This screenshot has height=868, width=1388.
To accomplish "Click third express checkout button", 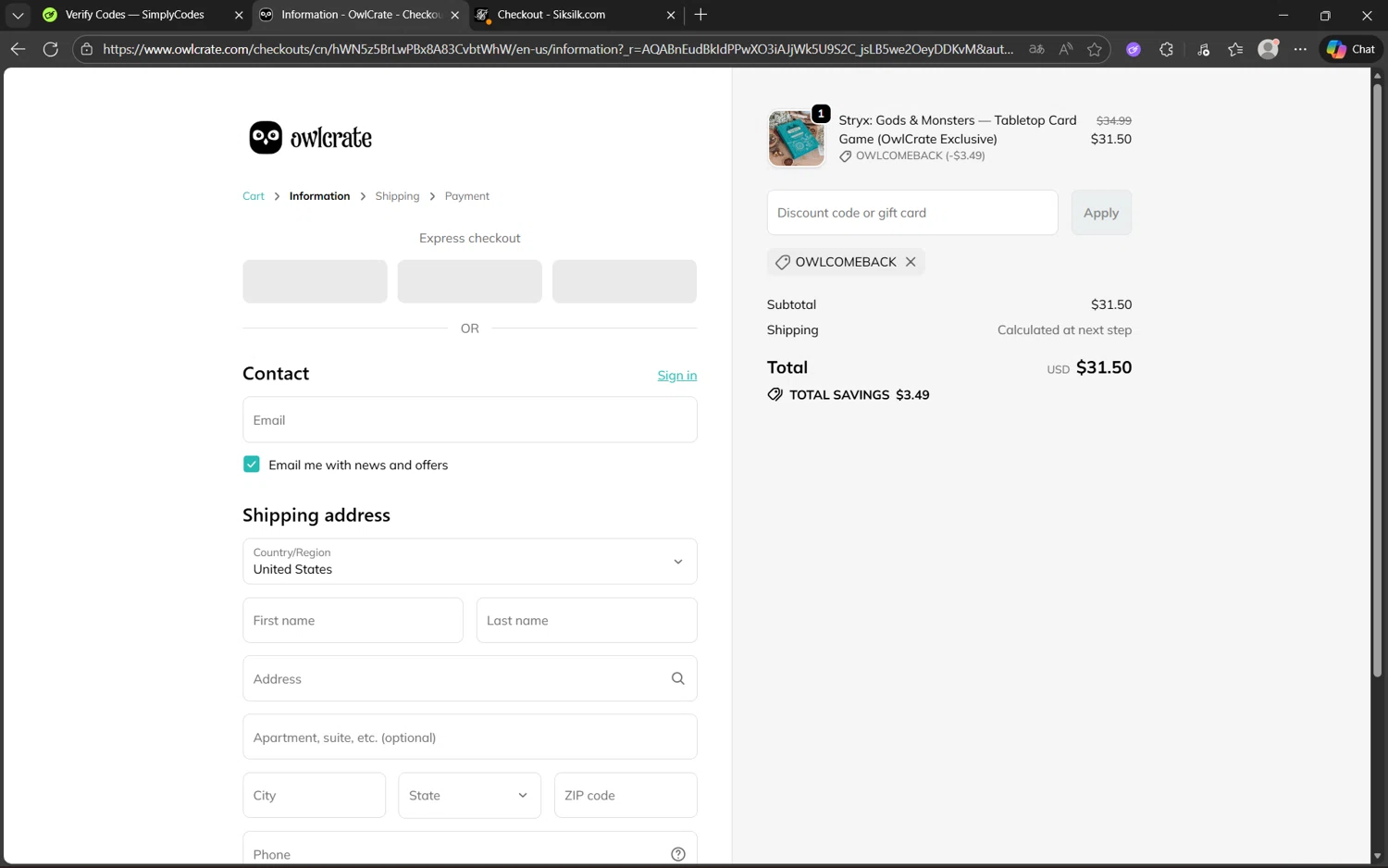I will click(x=625, y=281).
